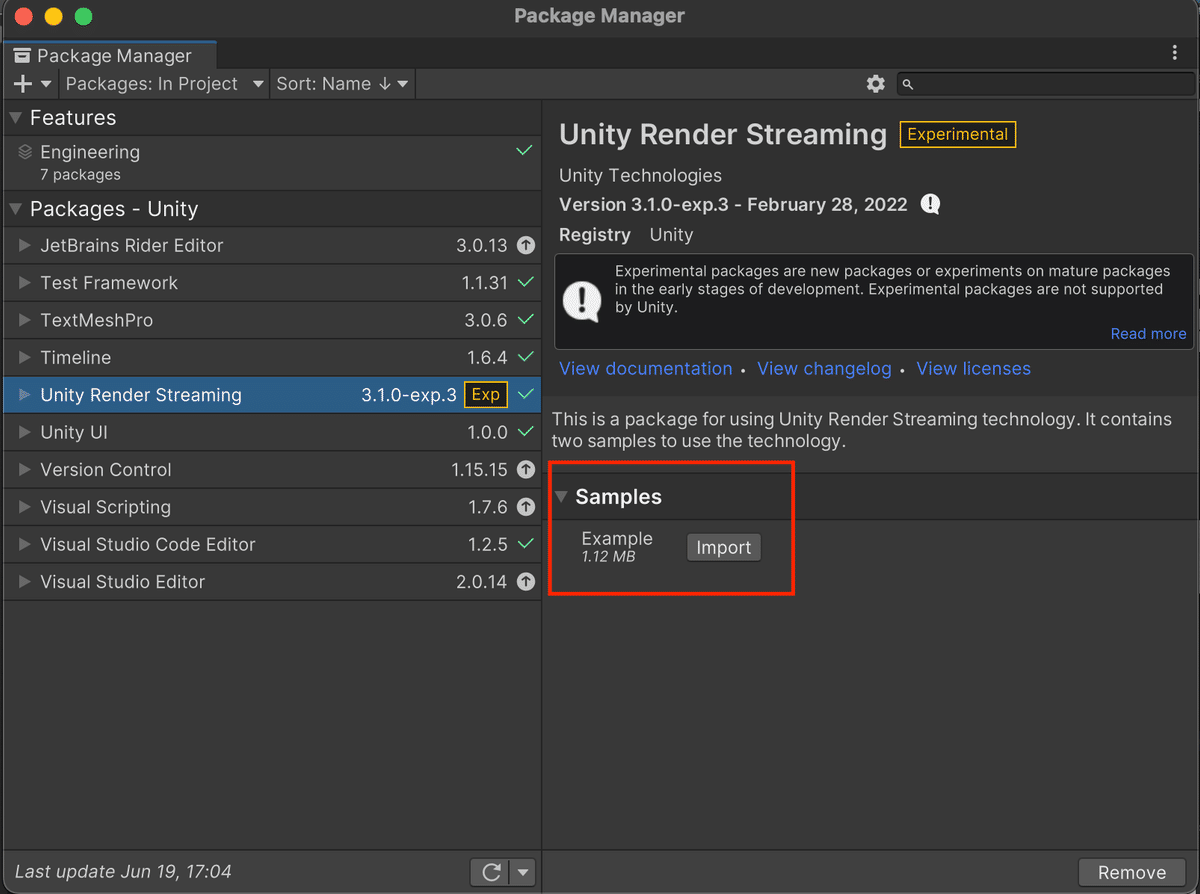Screen dimensions: 1200x894
Task: Open the Package Manager settings gear
Action: pos(876,84)
